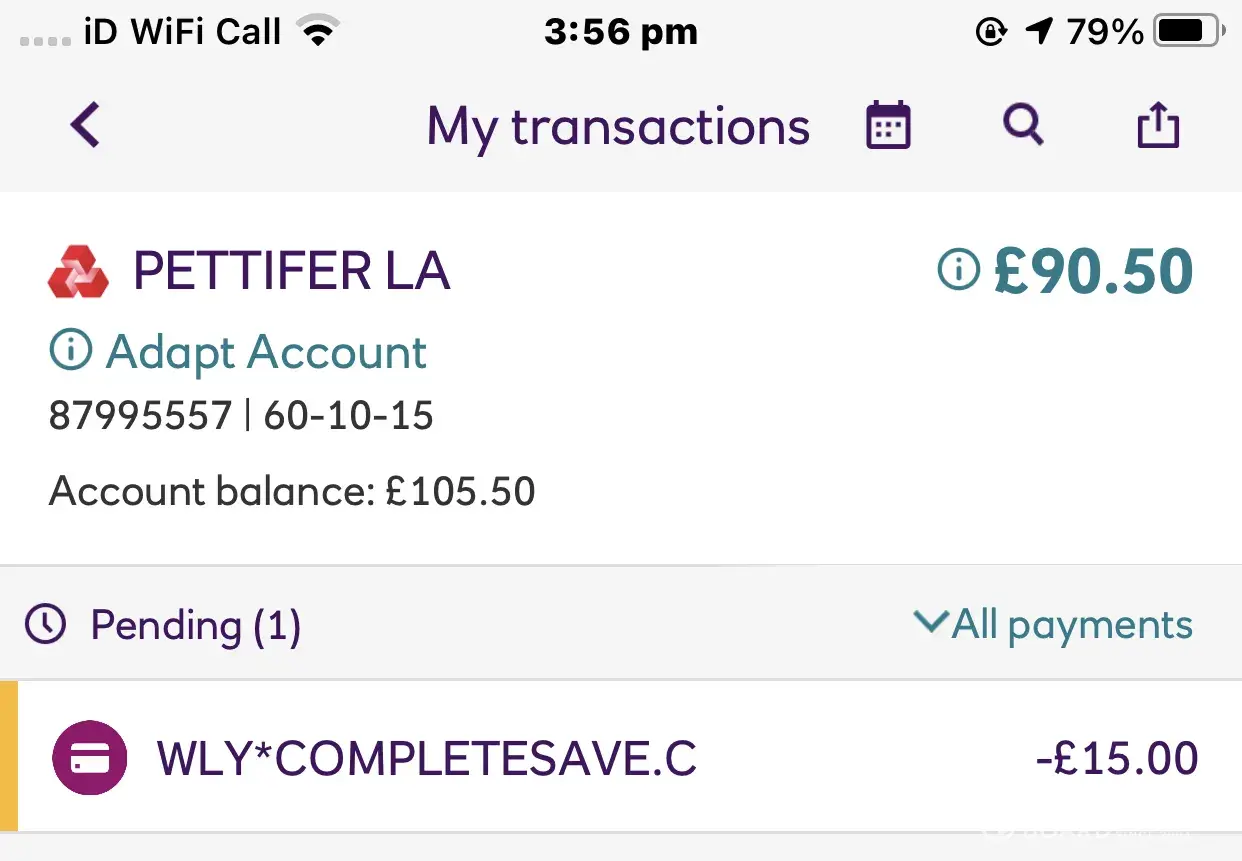
Task: Tap the red NatWest logo
Action: (78, 272)
